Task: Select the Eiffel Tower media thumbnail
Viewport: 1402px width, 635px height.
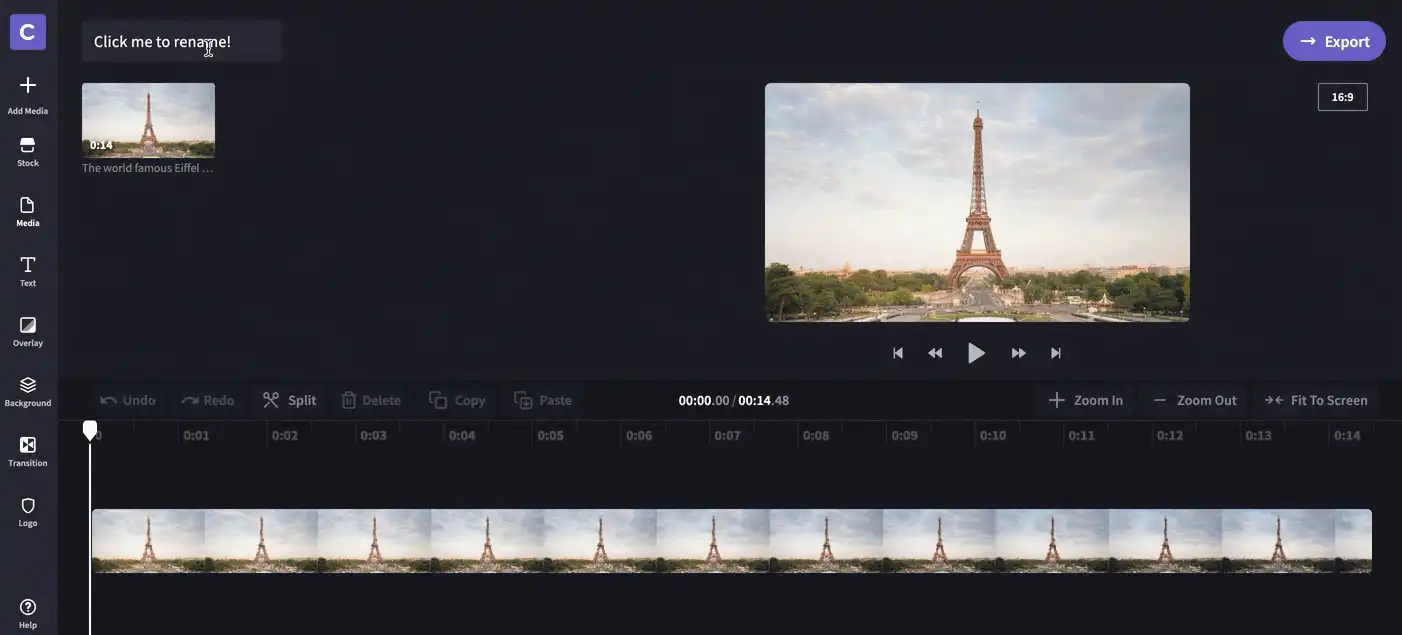Action: coord(148,120)
